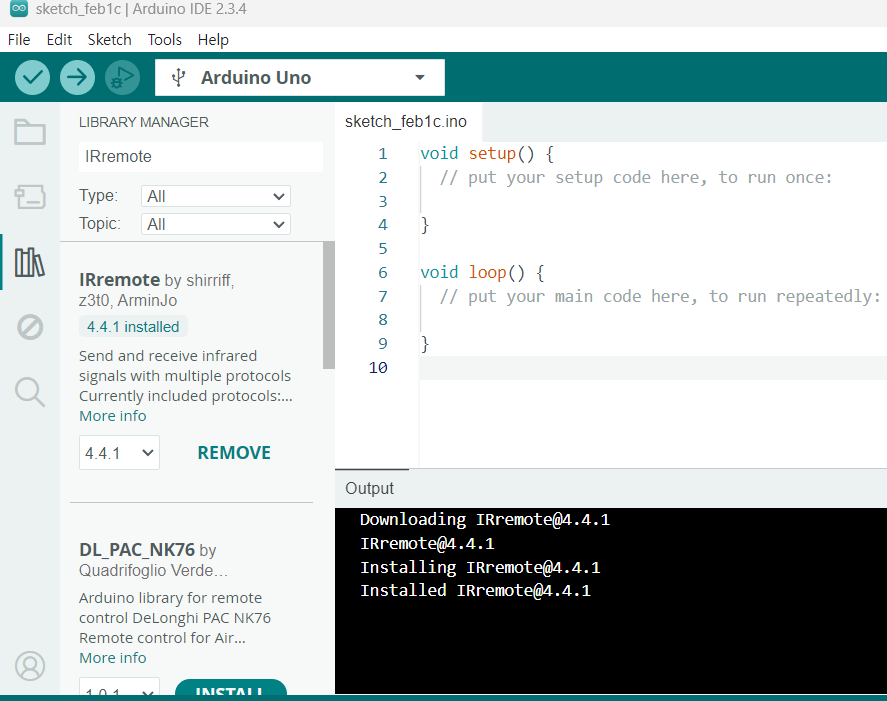Start the Debug button in toolbar
The width and height of the screenshot is (887, 701).
click(122, 78)
